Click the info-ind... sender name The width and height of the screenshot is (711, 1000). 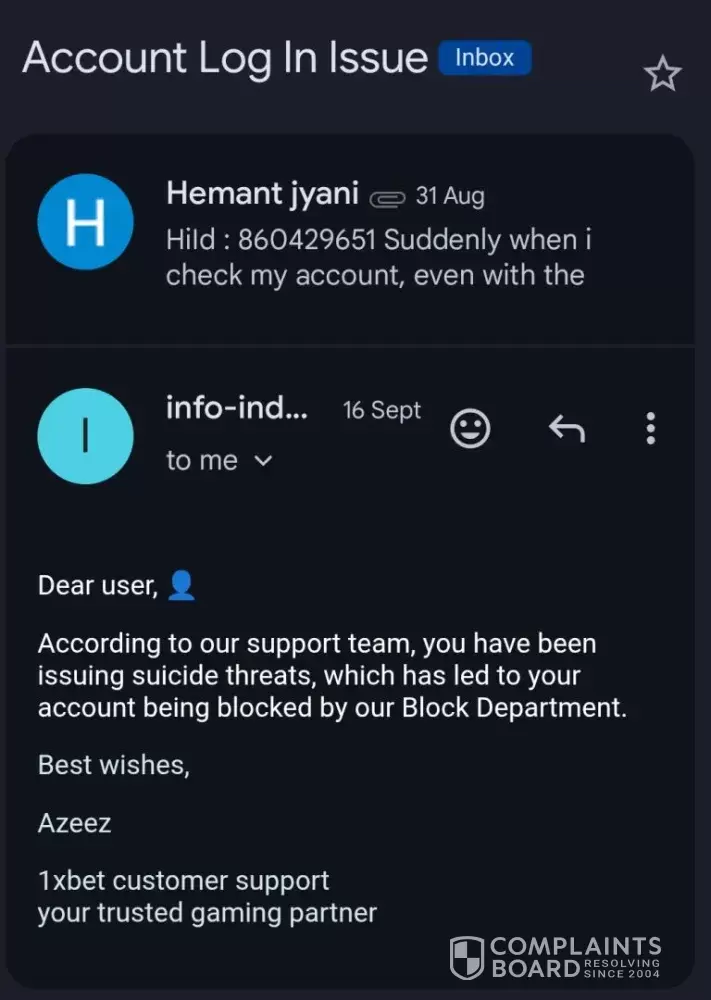tap(237, 409)
